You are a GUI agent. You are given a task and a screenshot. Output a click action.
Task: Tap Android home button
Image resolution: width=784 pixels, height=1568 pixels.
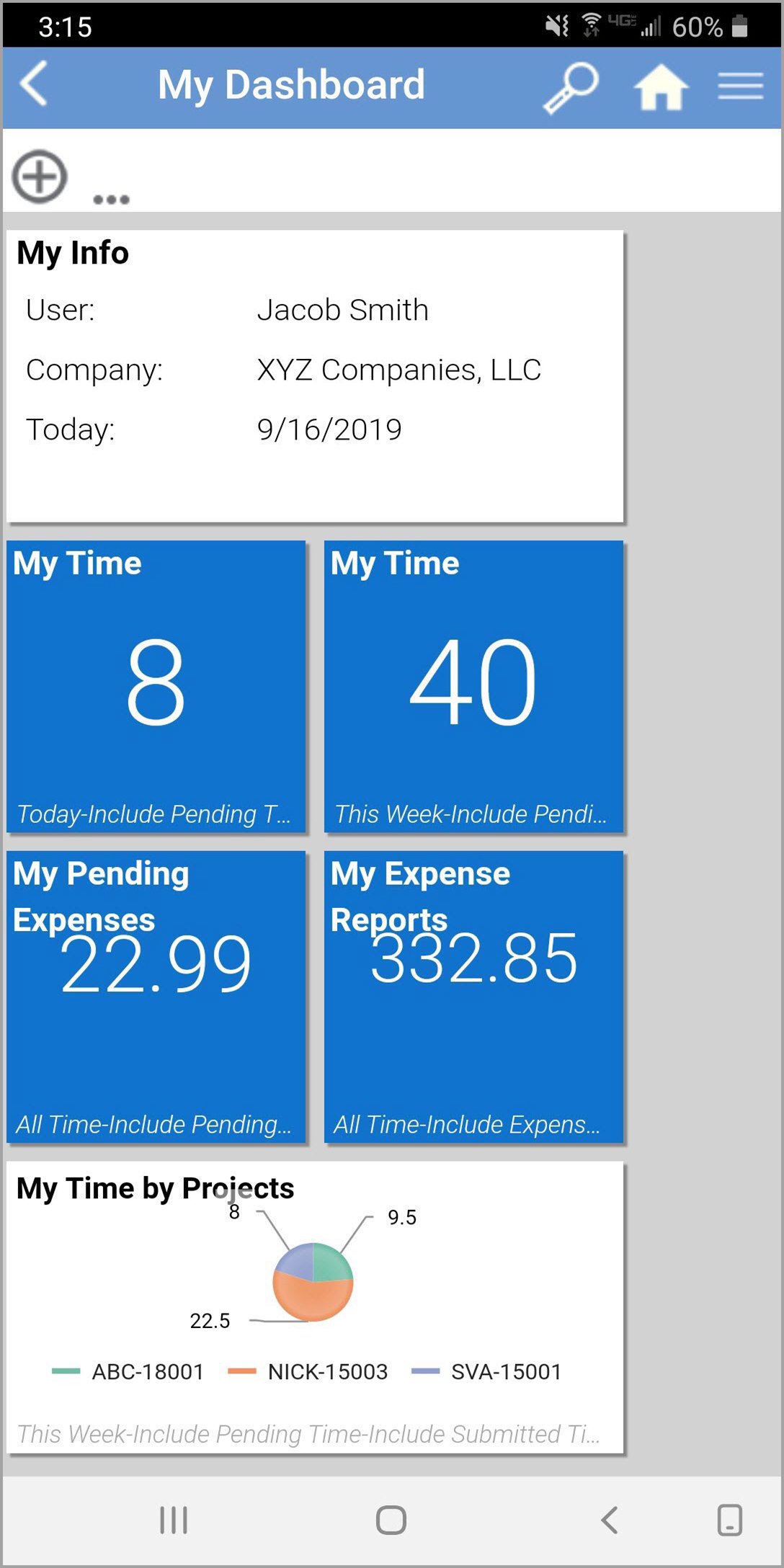391,1520
